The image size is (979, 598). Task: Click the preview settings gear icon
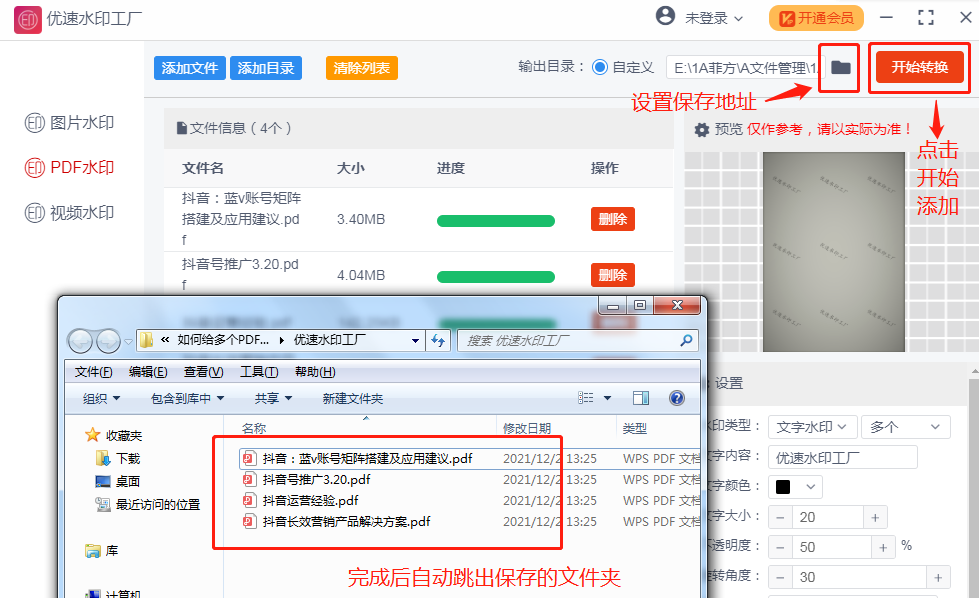coord(702,130)
